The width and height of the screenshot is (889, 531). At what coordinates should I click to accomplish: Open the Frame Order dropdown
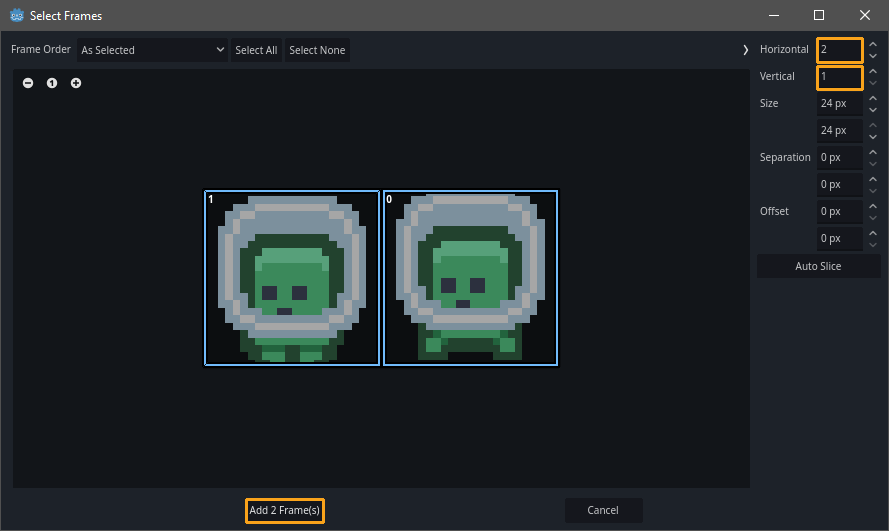(153, 50)
